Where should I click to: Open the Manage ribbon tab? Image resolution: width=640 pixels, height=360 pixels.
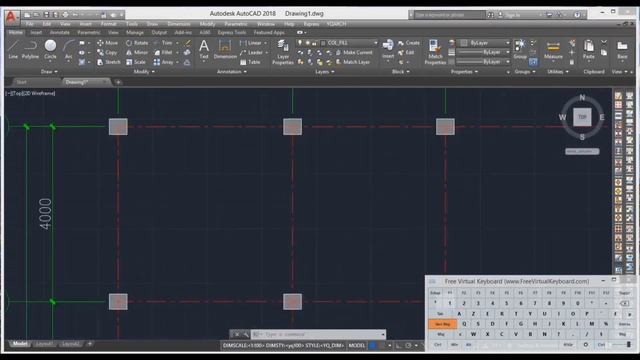coord(135,33)
